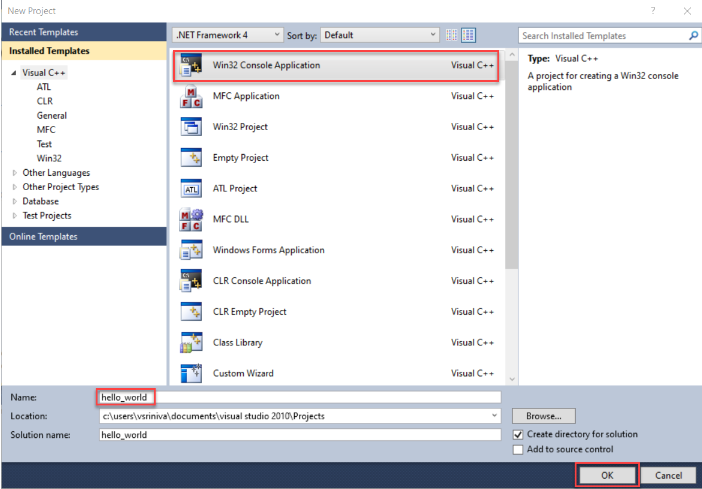Select Test under Visual C++

[x=44, y=144]
